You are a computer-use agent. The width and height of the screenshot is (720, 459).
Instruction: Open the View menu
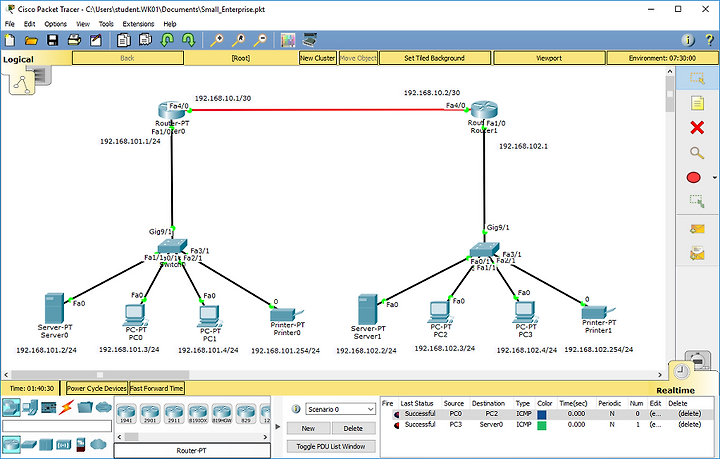(x=83, y=24)
